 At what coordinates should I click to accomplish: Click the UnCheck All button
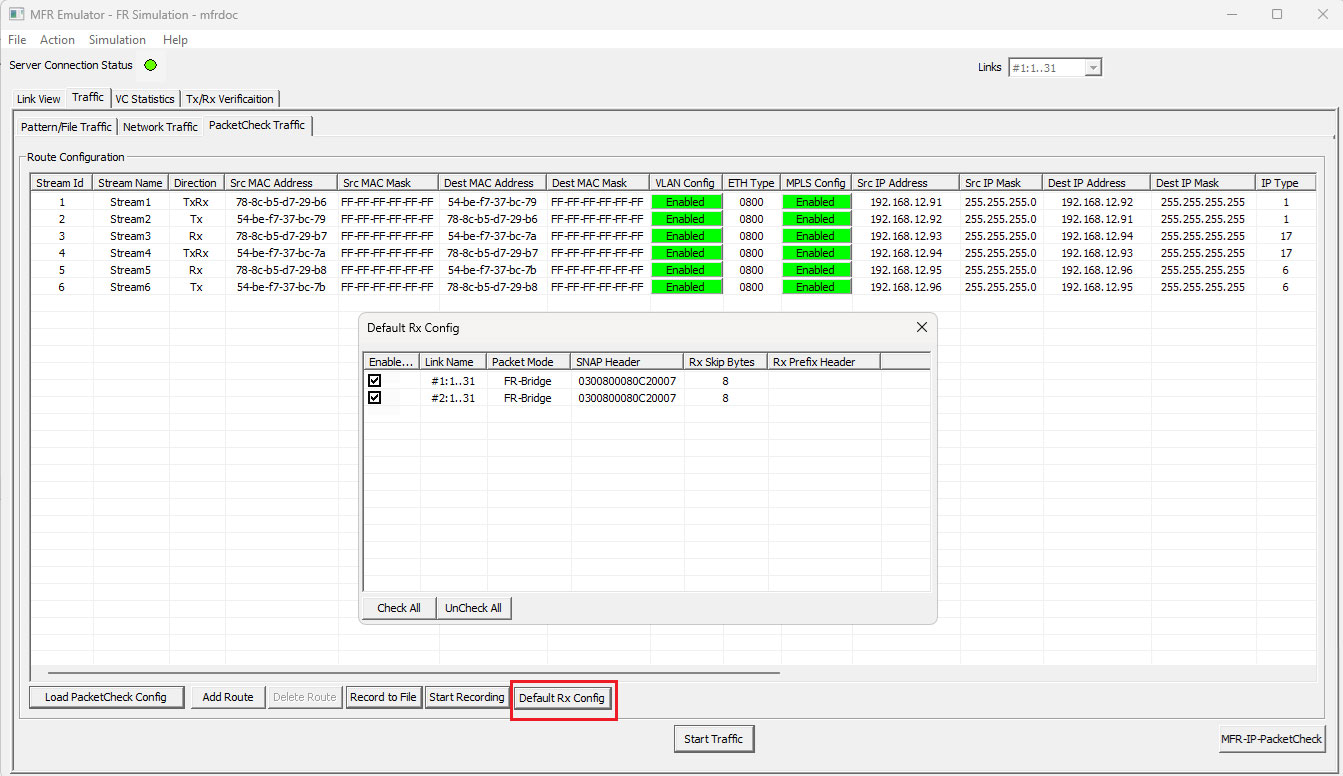click(473, 607)
